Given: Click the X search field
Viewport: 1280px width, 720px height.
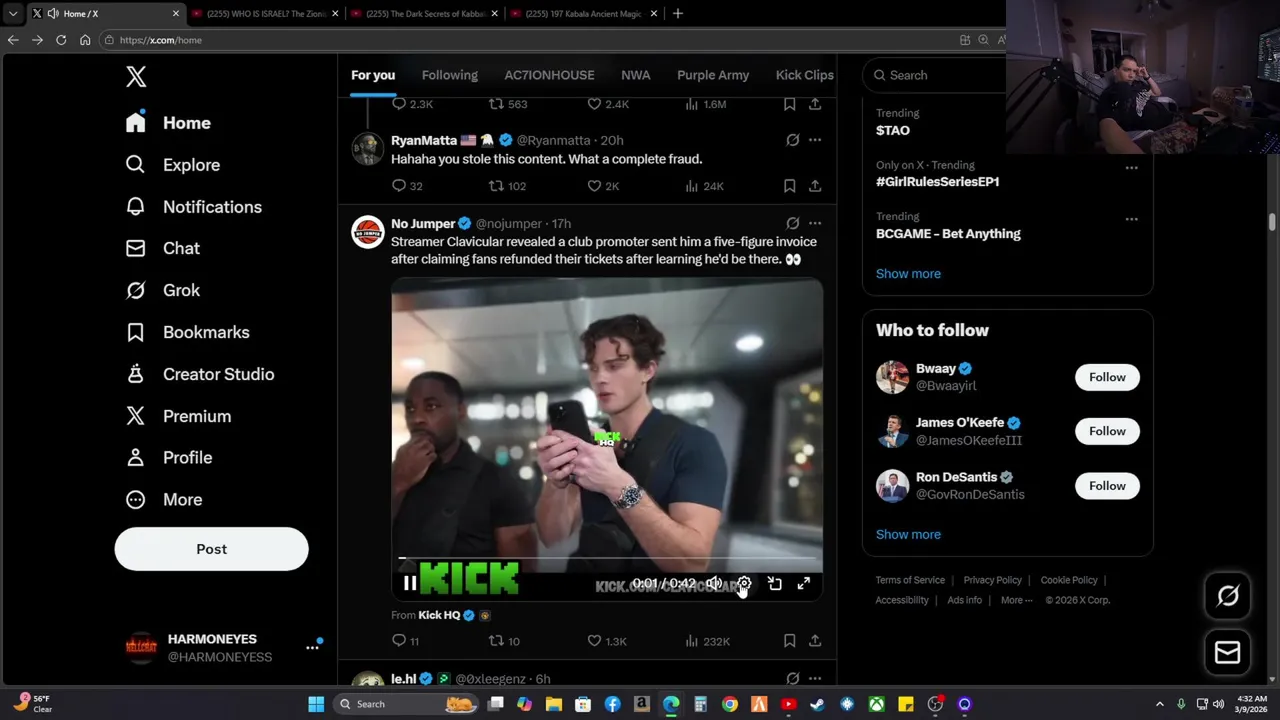Looking at the screenshot, I should pyautogui.click(x=935, y=75).
